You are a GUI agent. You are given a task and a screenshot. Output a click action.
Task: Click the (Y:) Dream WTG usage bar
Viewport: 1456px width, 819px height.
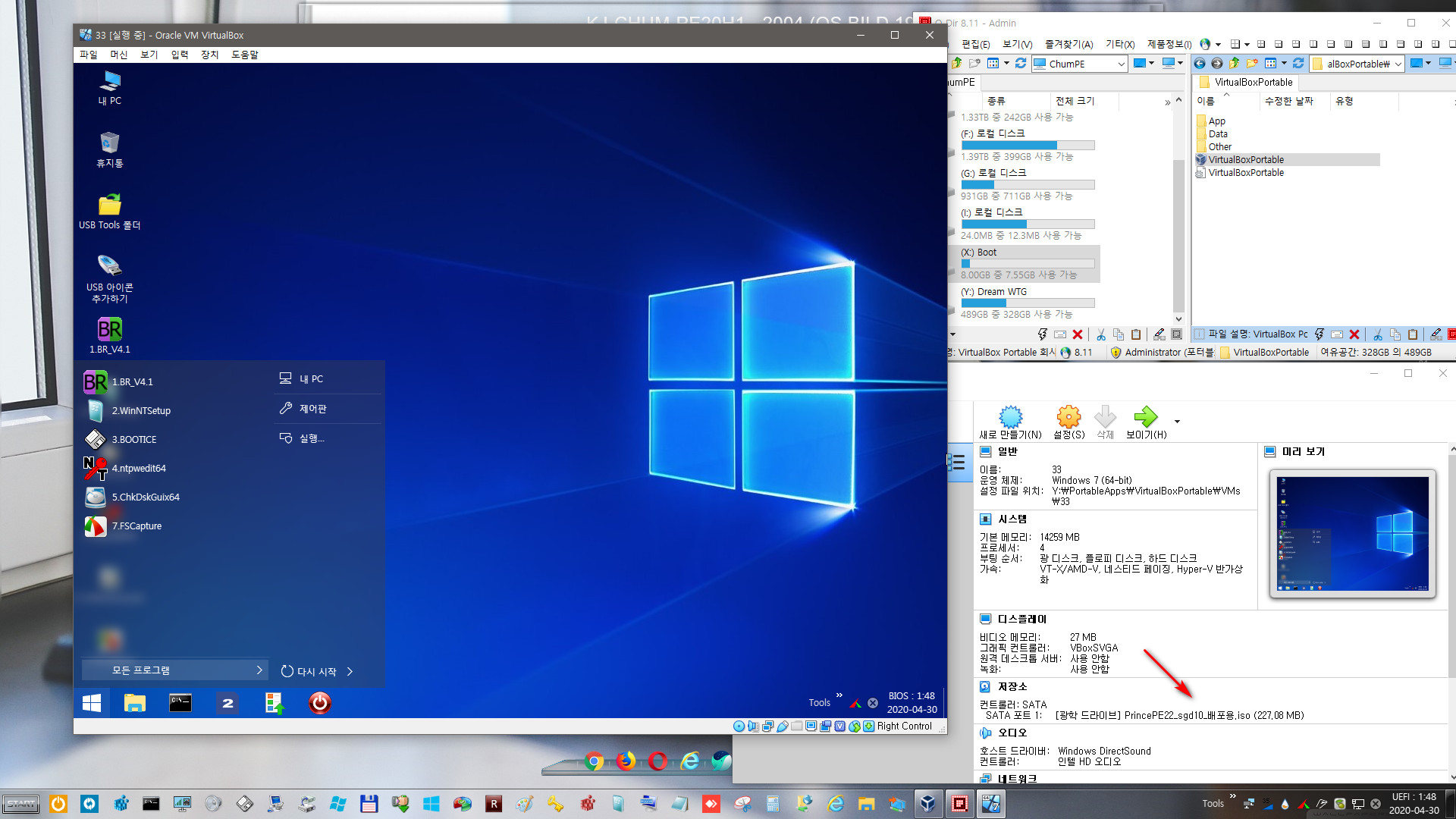(1028, 303)
